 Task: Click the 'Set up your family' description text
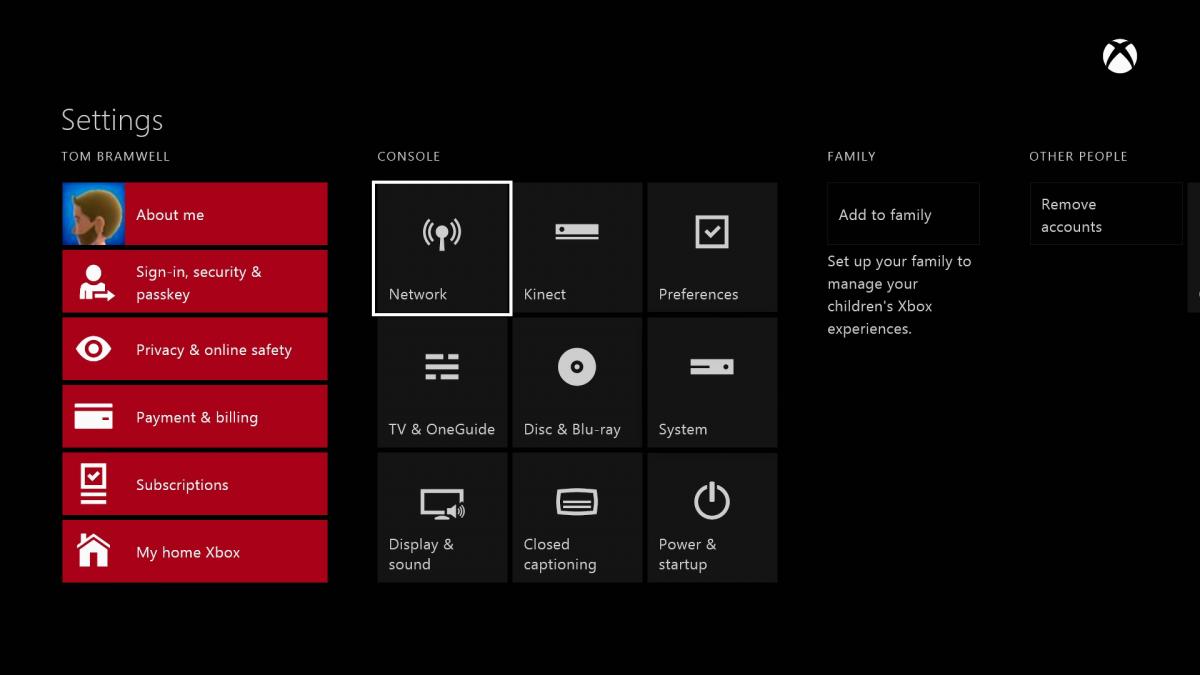pos(899,295)
